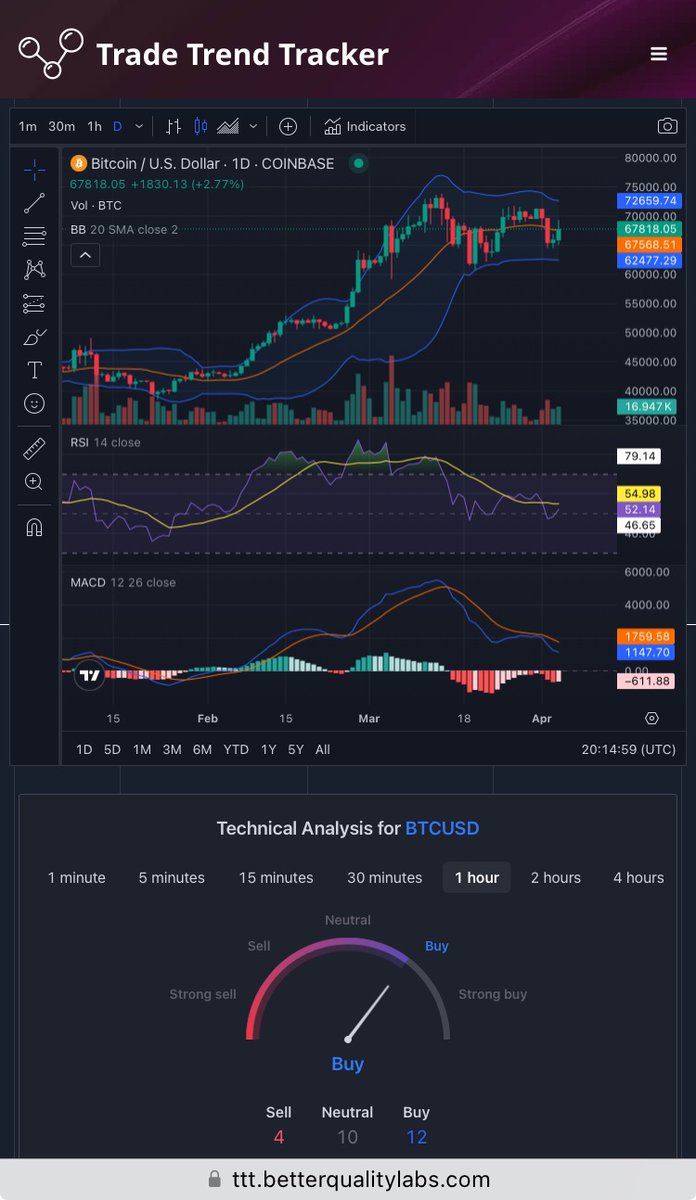This screenshot has width=696, height=1200.
Task: Select the area chart style icon
Action: [228, 126]
